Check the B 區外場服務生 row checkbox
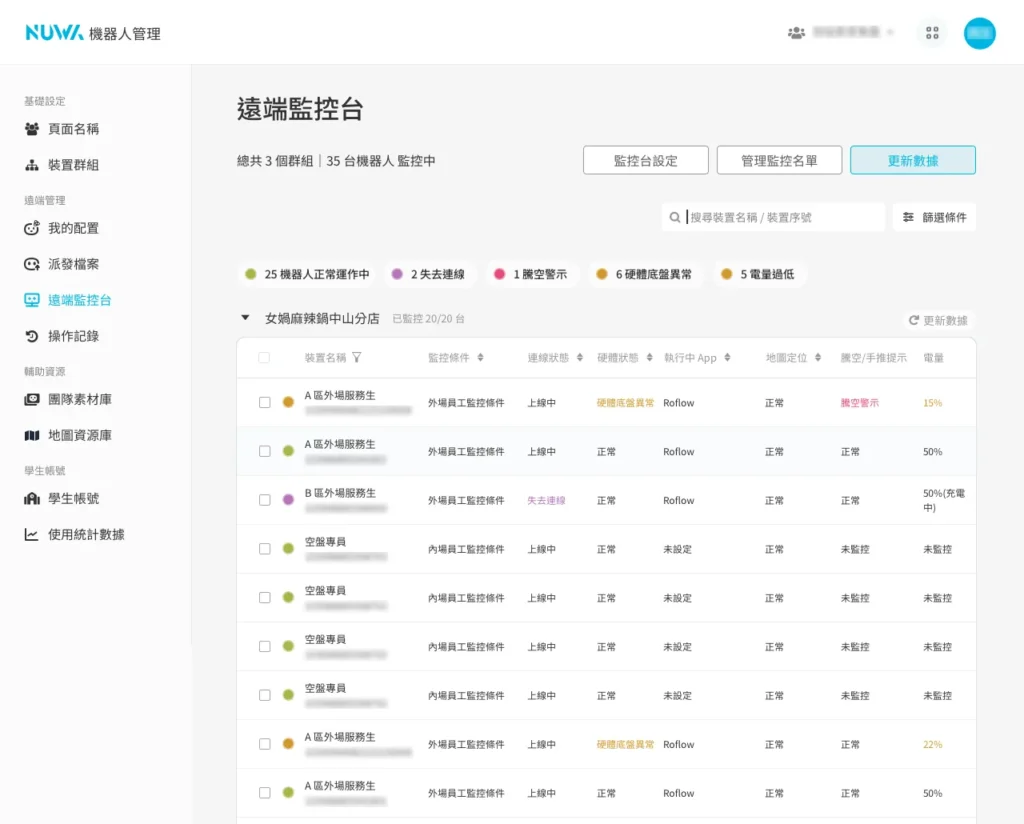The width and height of the screenshot is (1024, 824). (265, 500)
